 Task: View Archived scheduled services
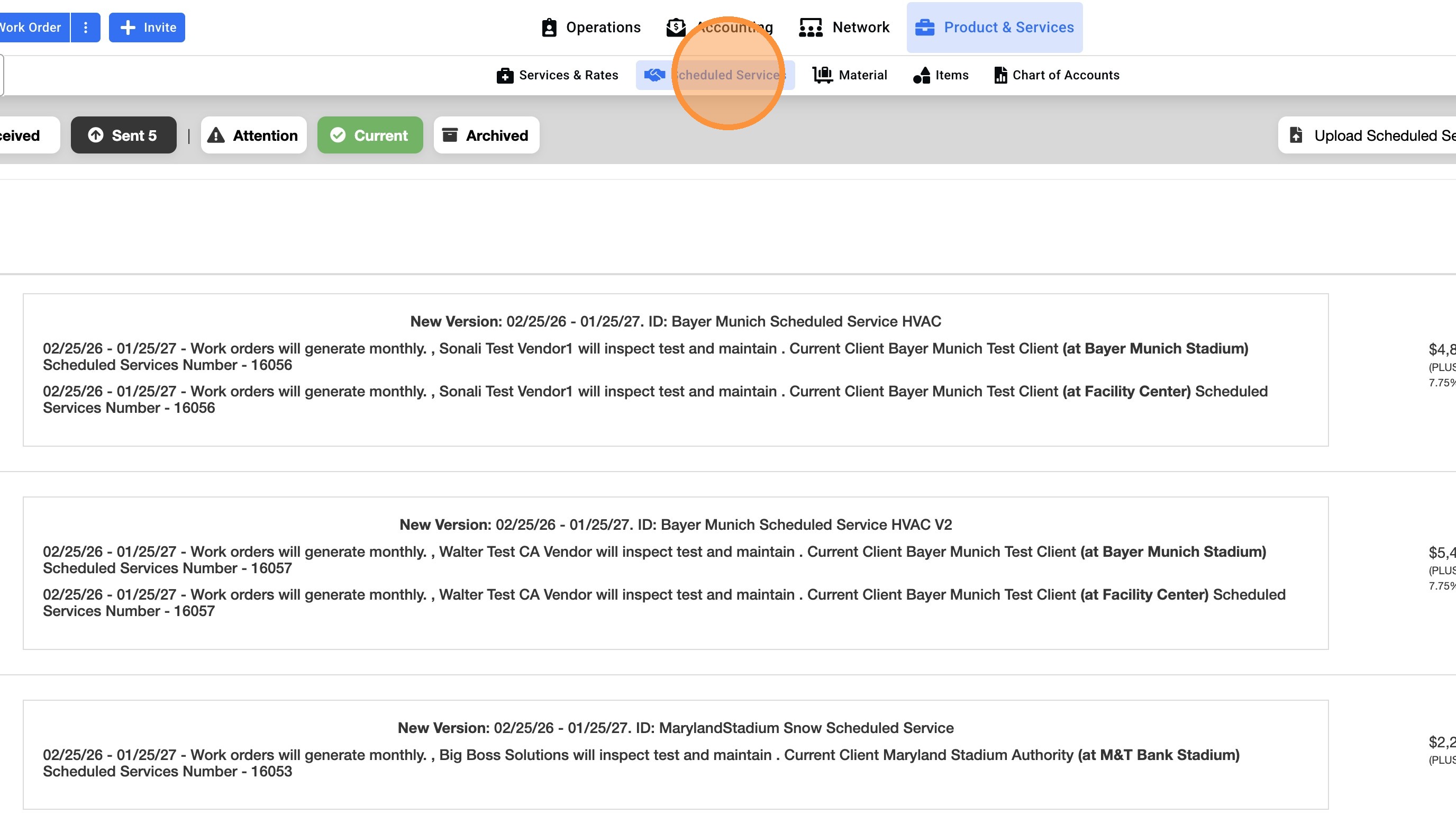pos(486,135)
